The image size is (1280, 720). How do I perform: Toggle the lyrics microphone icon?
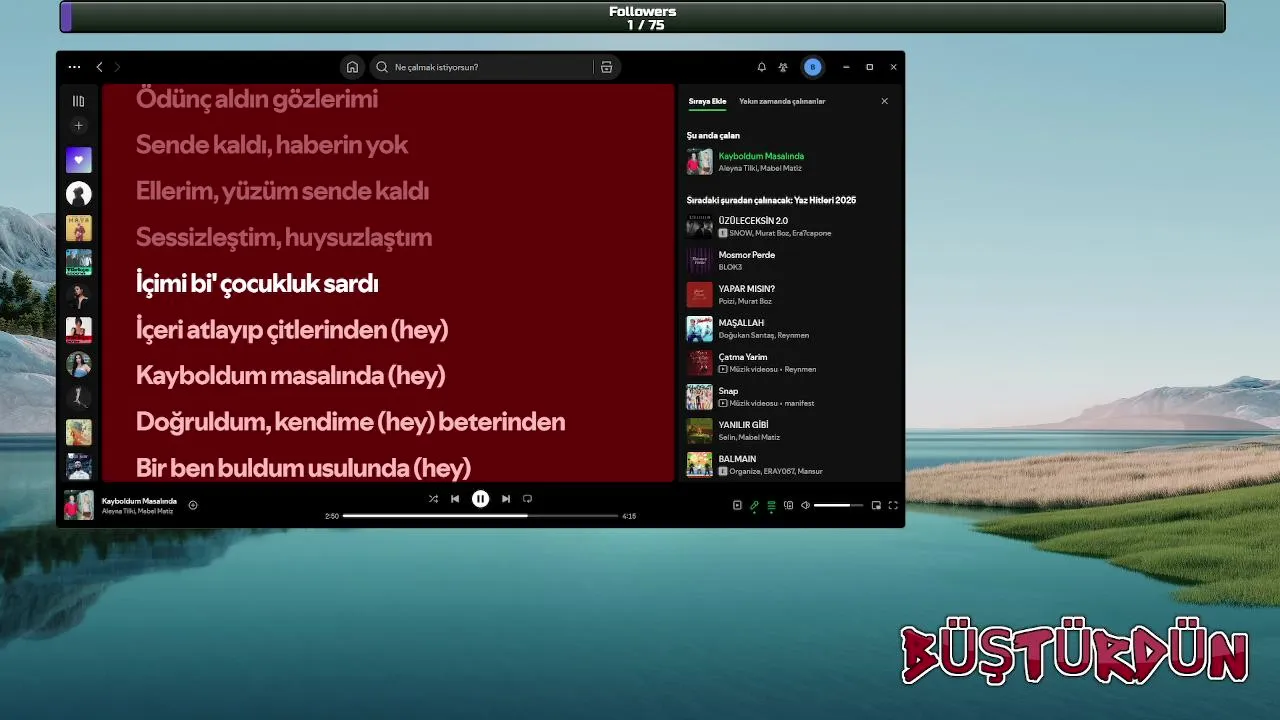tap(754, 505)
